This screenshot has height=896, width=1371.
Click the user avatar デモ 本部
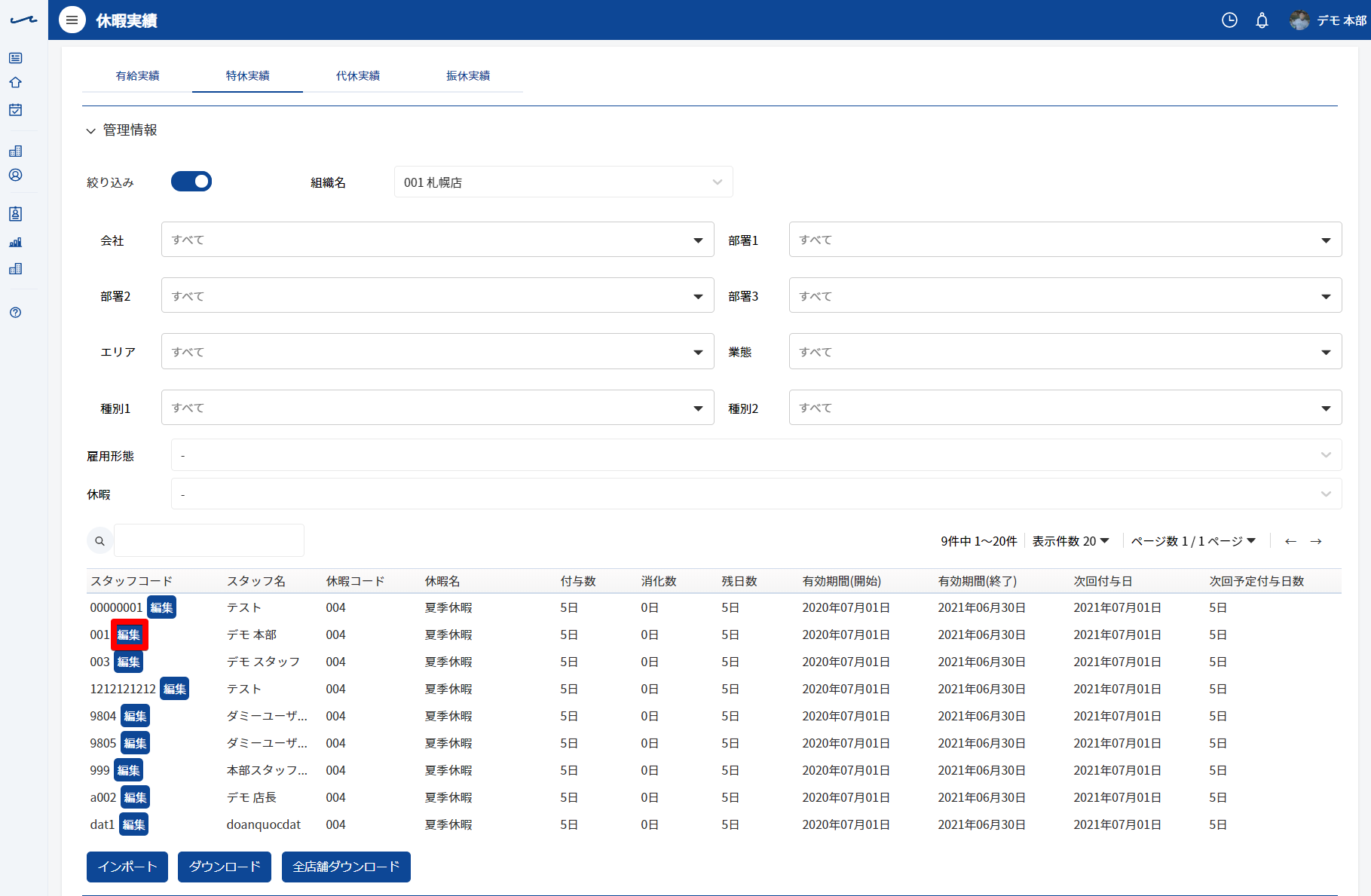point(1328,20)
